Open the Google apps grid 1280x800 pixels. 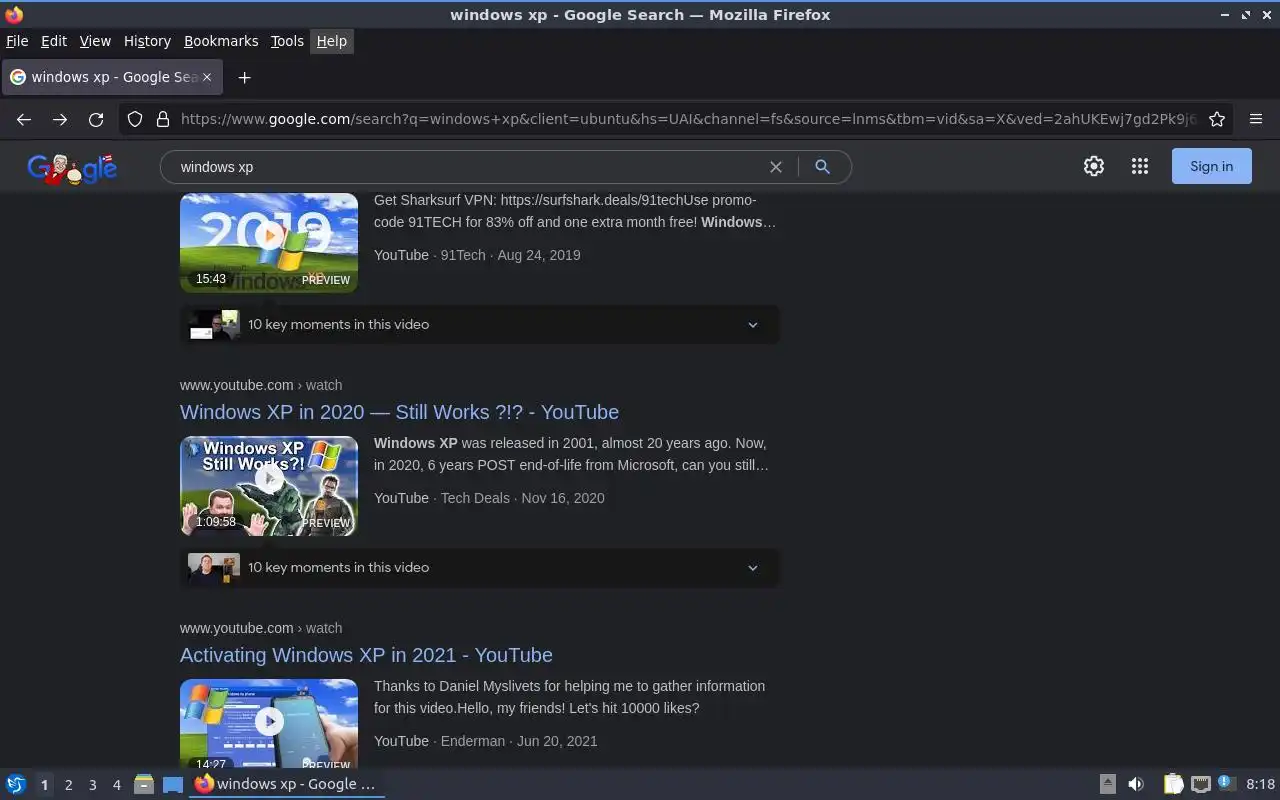(1140, 167)
